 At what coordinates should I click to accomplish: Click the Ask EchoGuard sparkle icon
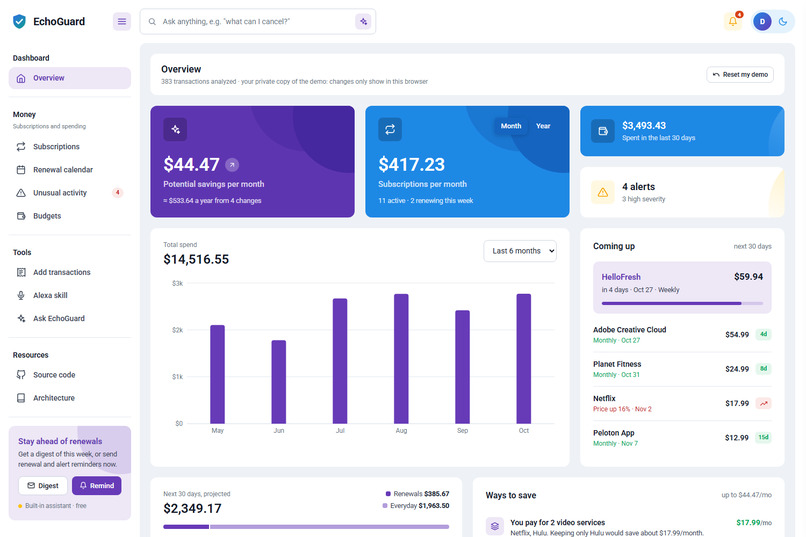coord(21,319)
